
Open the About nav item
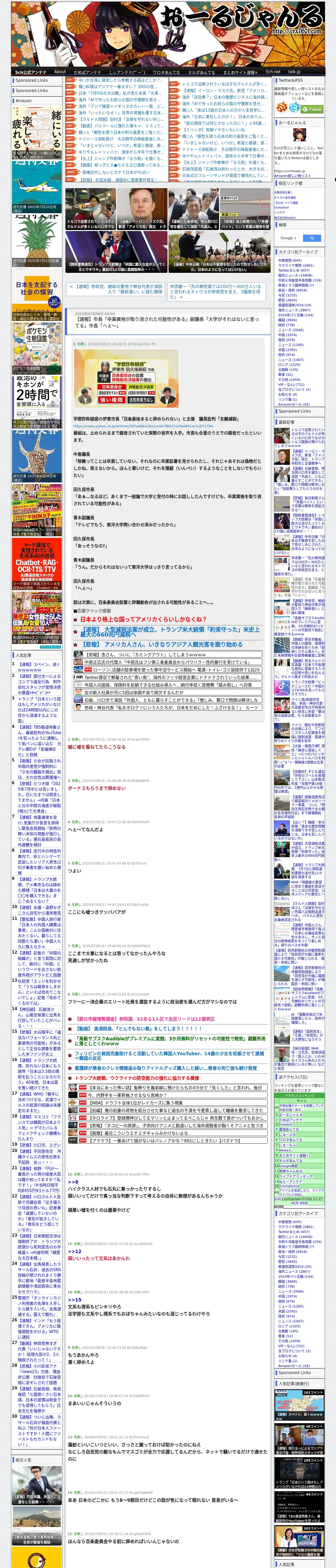pos(60,72)
